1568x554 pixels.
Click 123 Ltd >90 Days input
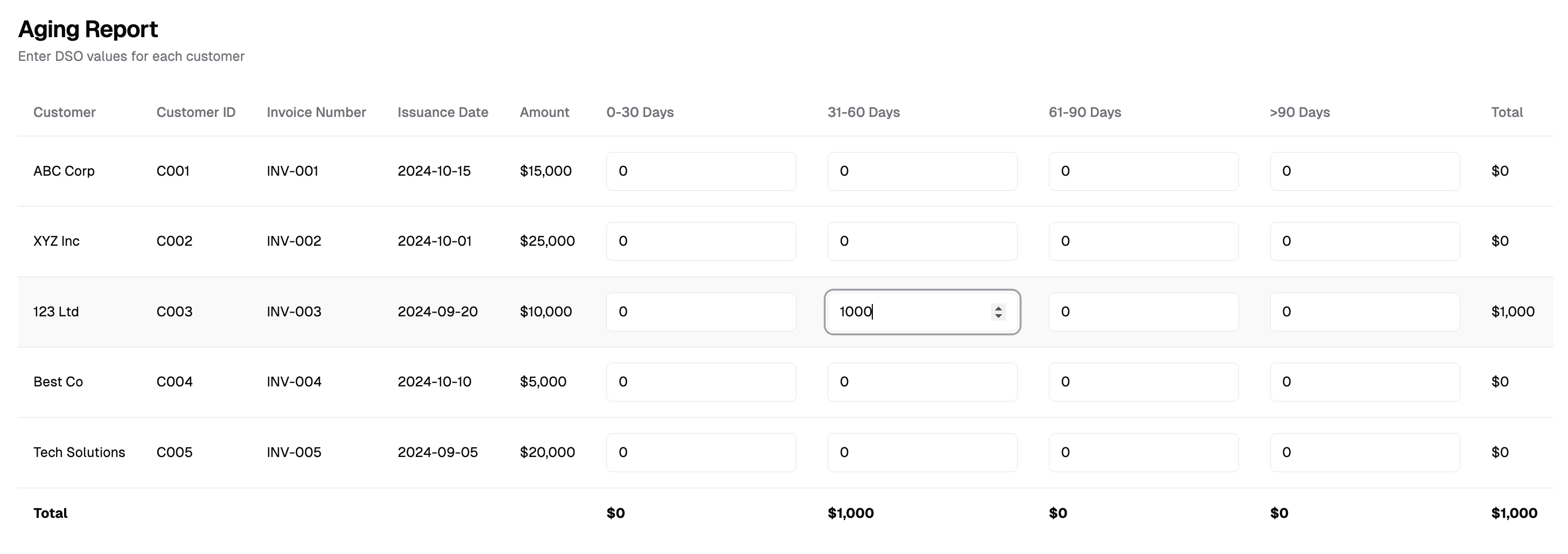(1364, 312)
